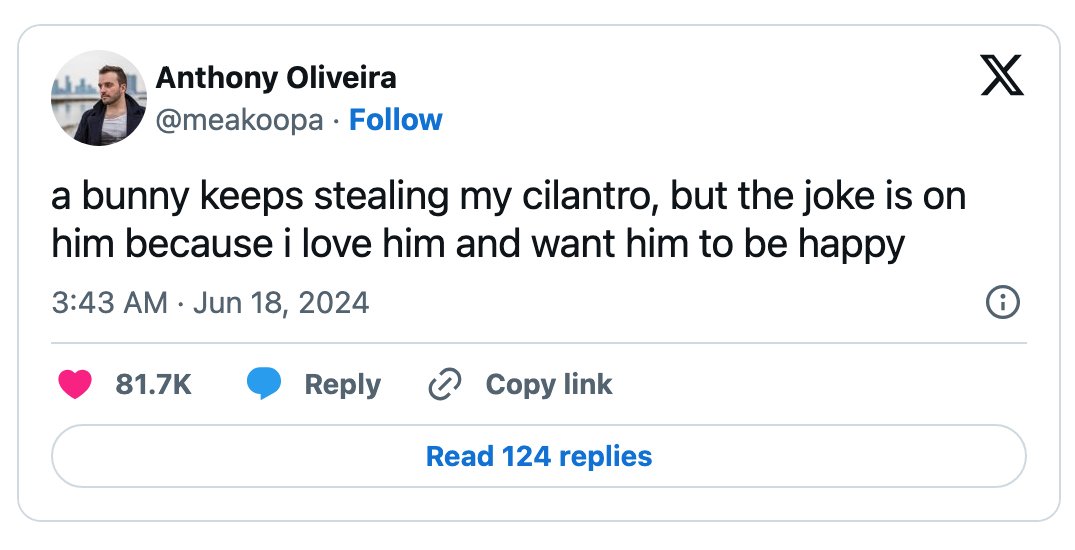Click the Jun 18, 2024 date
The height and width of the screenshot is (550, 1075).
[x=281, y=302]
